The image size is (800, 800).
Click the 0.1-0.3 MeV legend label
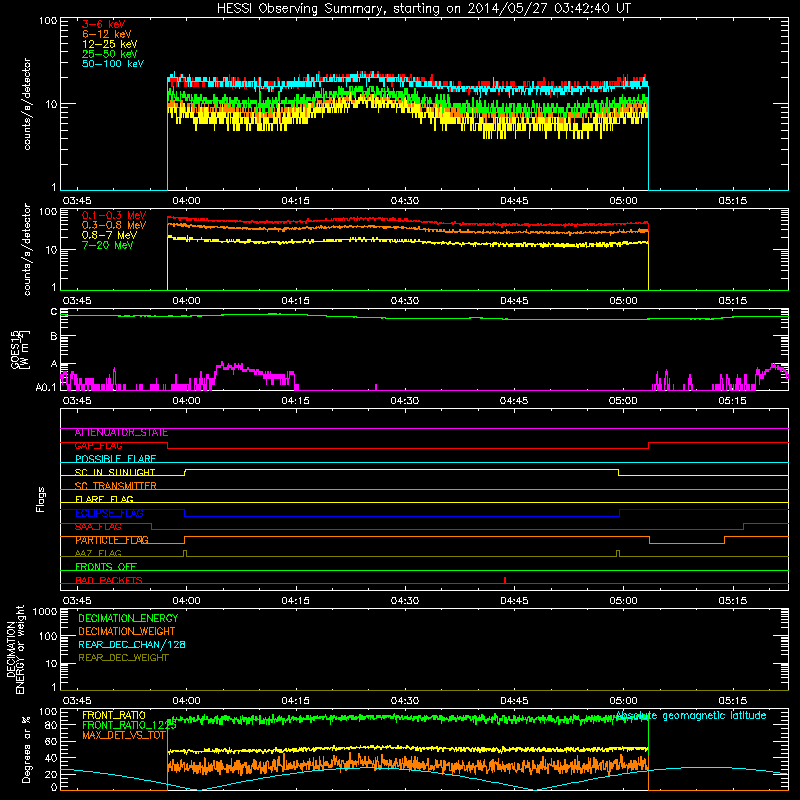(114, 215)
